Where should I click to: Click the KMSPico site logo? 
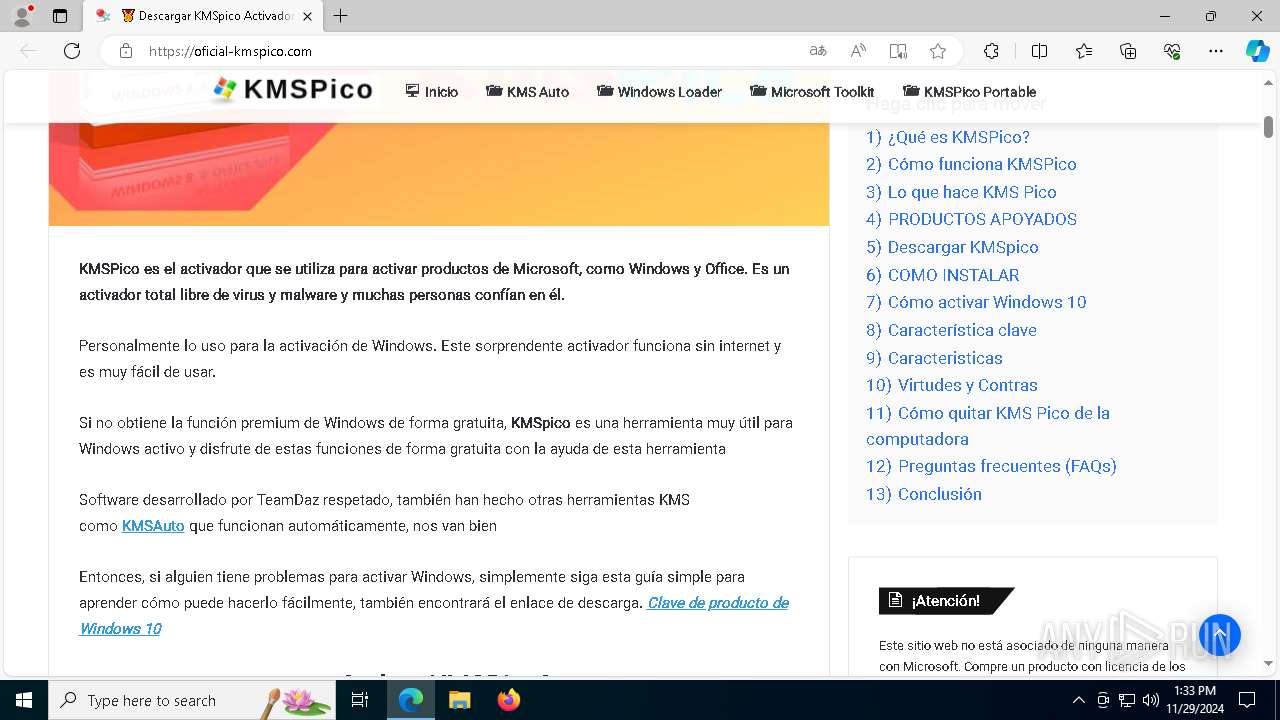coord(293,90)
